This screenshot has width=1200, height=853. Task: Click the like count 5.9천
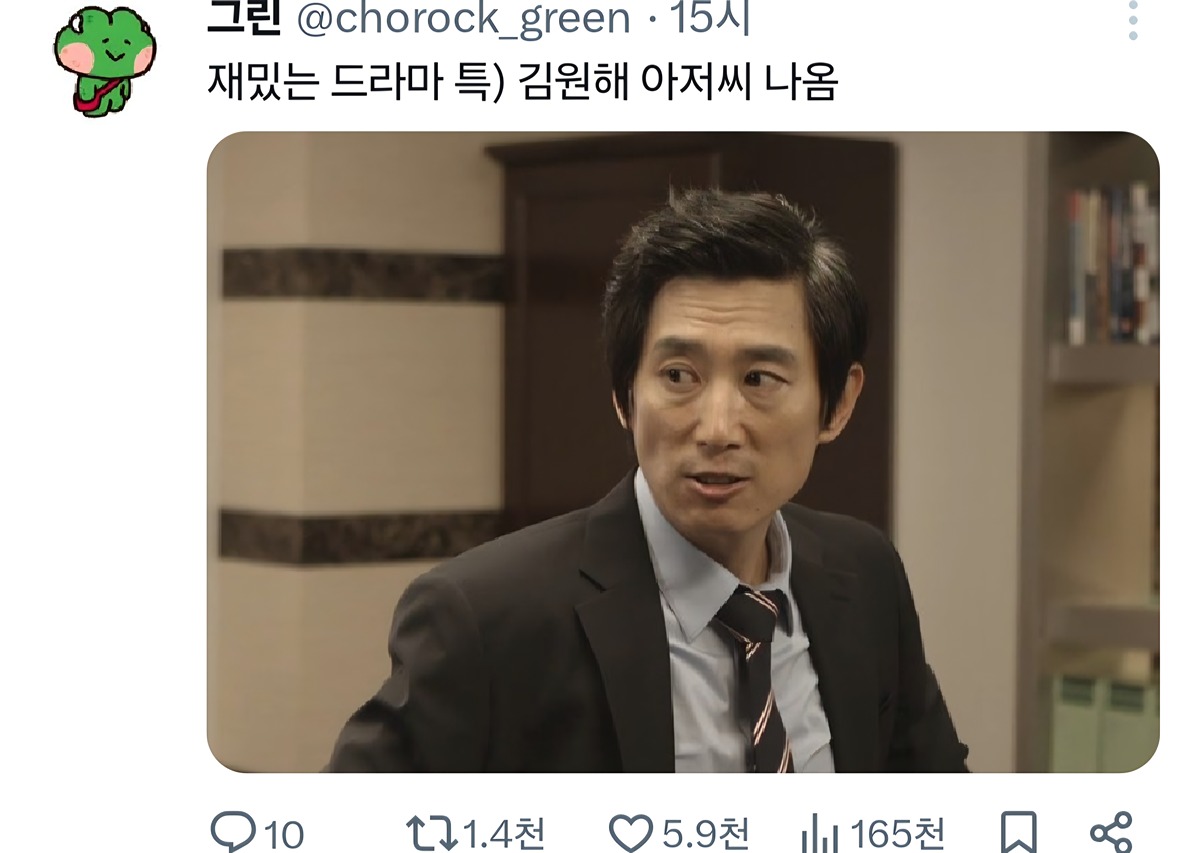tap(705, 833)
